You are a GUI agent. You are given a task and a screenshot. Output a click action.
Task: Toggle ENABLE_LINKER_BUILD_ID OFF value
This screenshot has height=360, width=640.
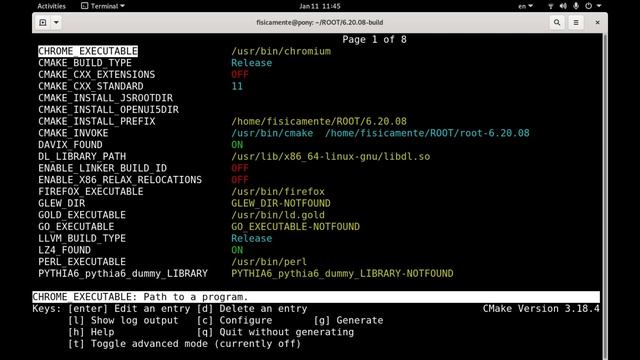click(x=240, y=168)
